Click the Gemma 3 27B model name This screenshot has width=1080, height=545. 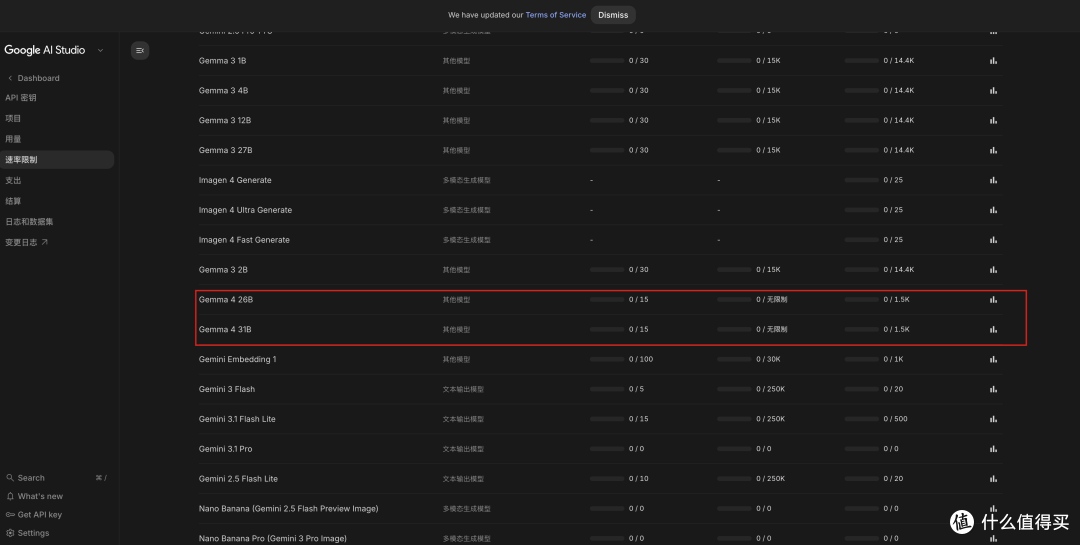pos(225,150)
